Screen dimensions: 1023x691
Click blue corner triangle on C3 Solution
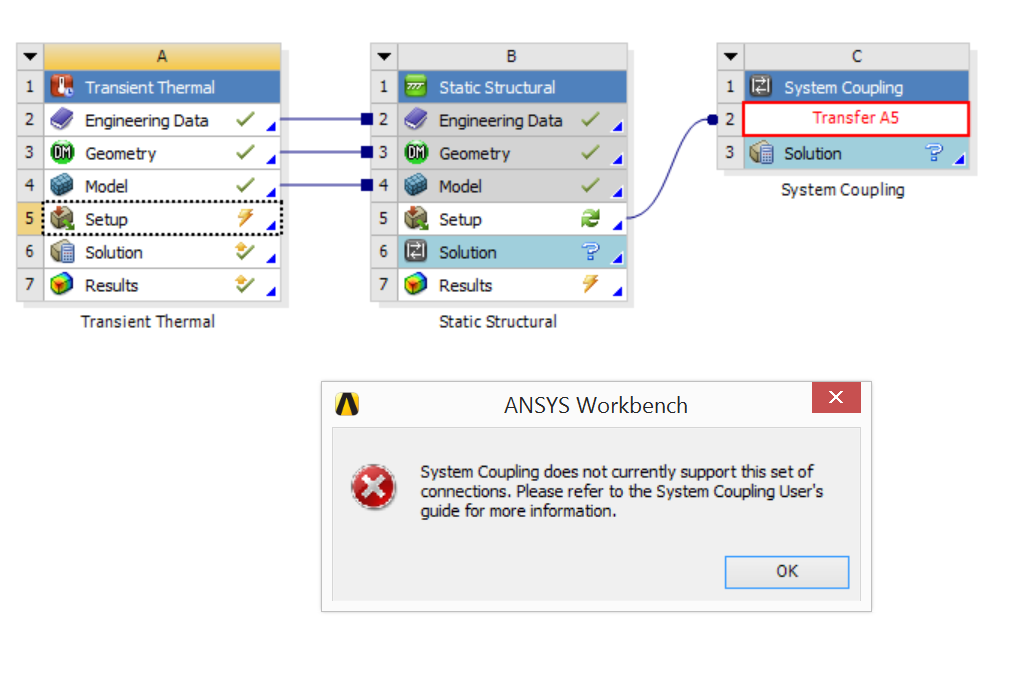click(959, 160)
